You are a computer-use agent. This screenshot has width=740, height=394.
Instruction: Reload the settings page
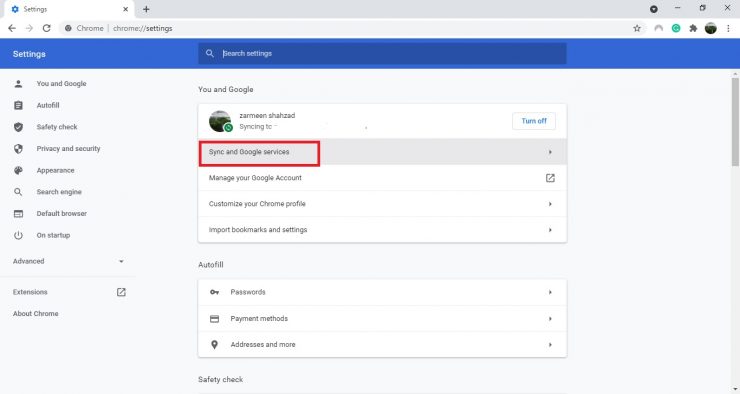(46, 28)
